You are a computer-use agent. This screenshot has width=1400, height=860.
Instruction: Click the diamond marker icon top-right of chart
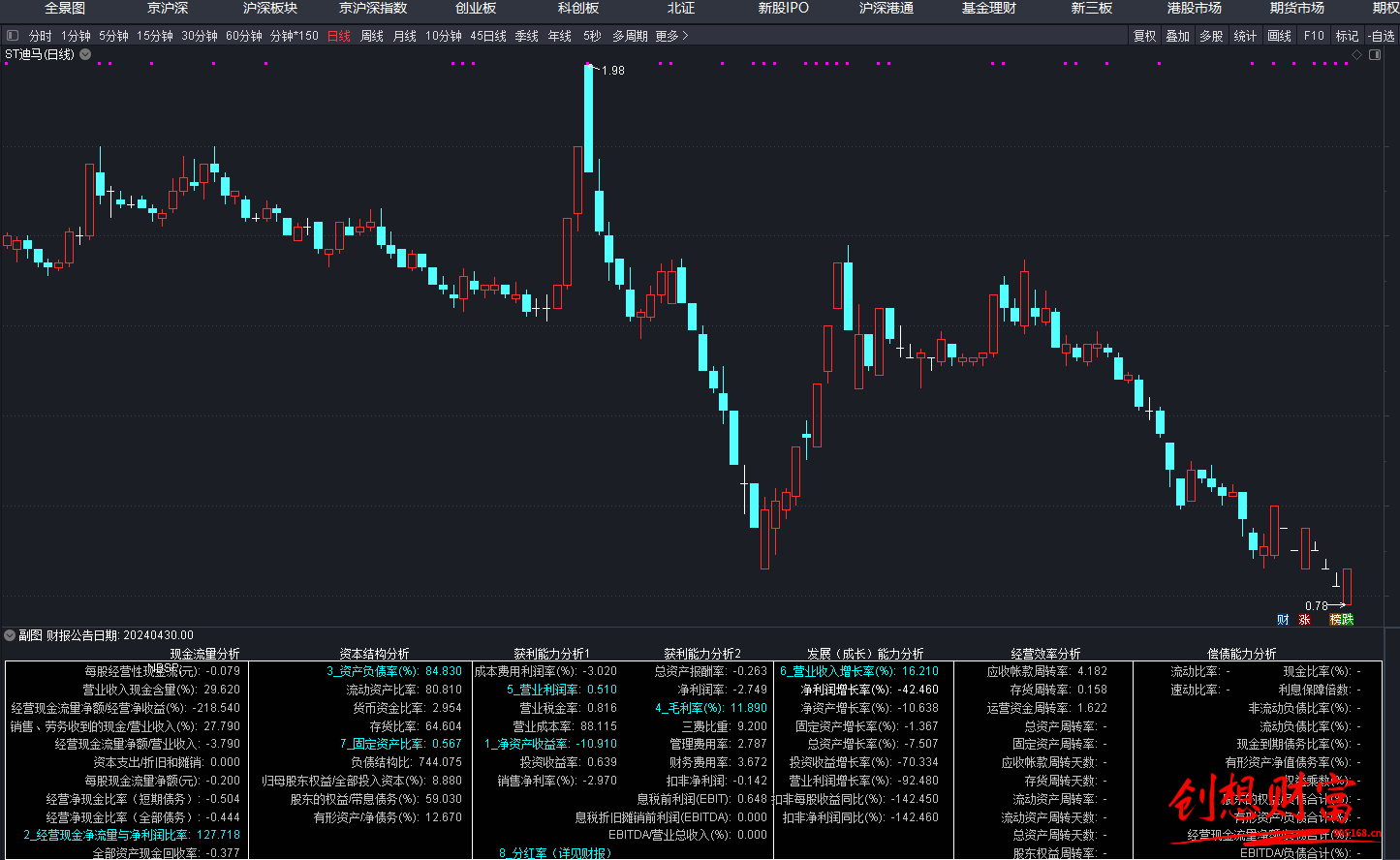coord(1357,55)
